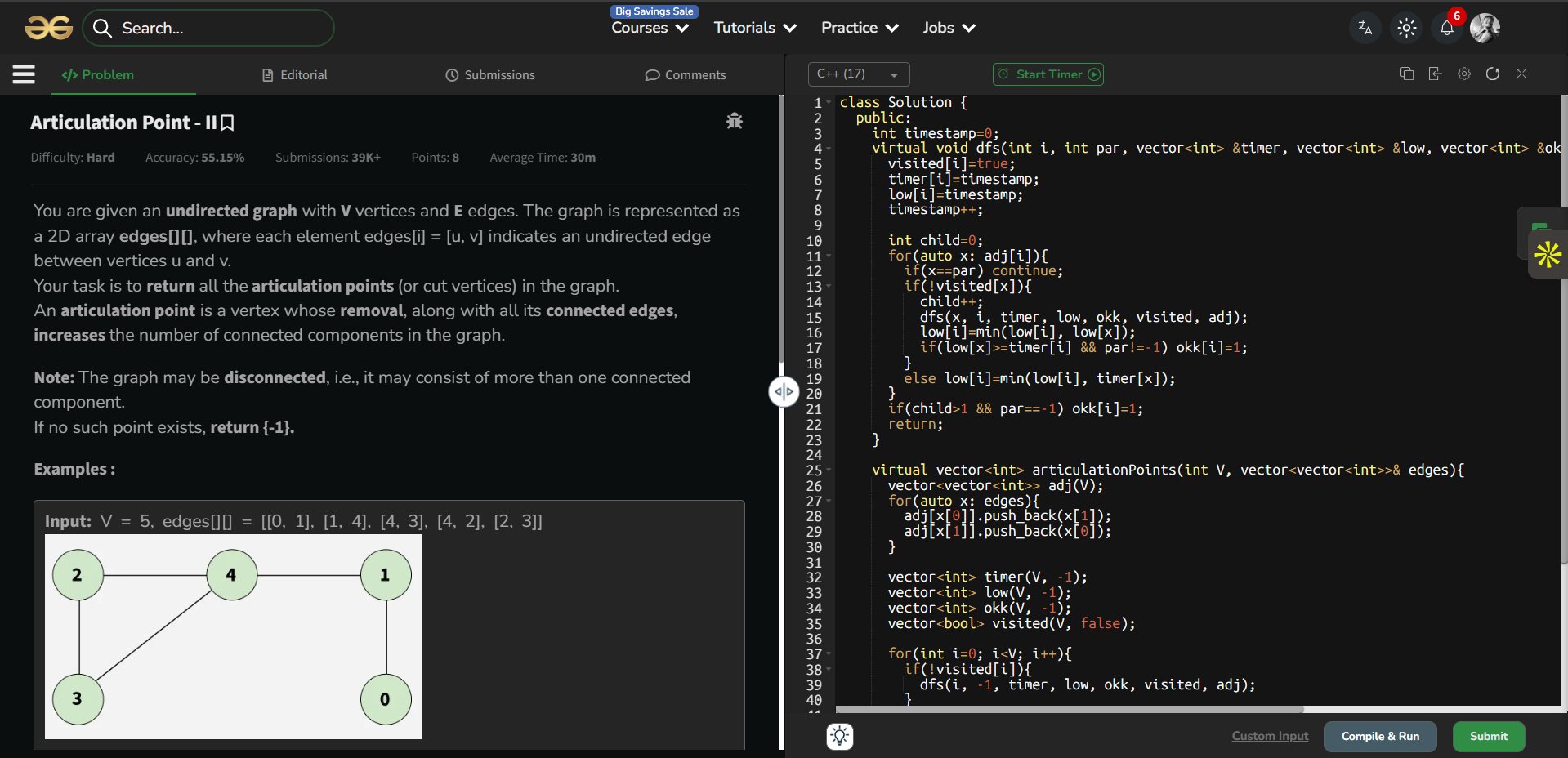Expand the Tutorials menu
This screenshot has width=1568, height=758.
pos(754,28)
